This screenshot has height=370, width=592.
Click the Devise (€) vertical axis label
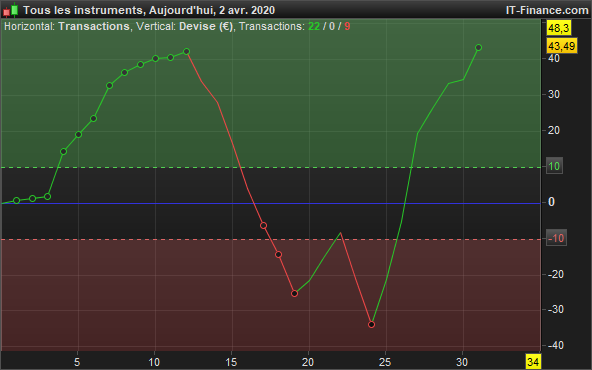(206, 26)
